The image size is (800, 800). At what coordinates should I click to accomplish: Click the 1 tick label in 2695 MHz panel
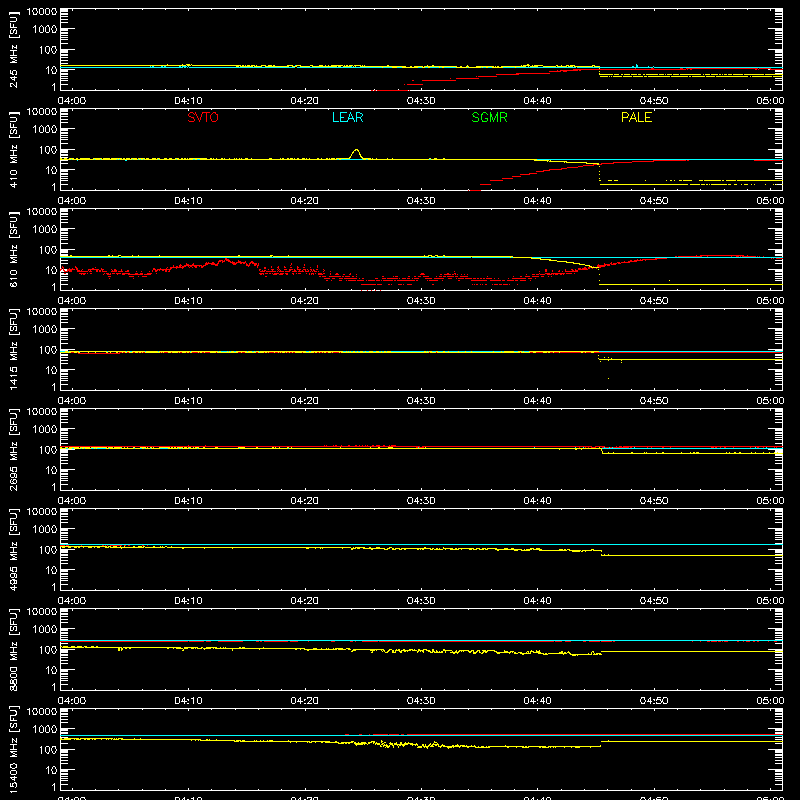pos(54,487)
